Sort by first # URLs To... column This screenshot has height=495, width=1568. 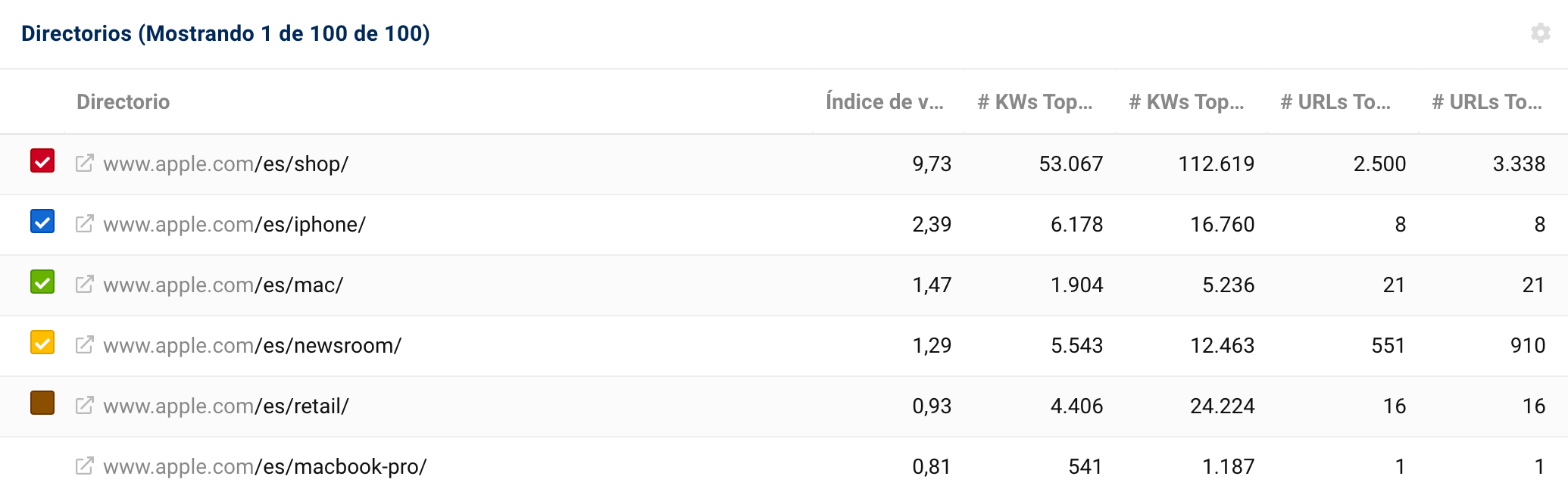(x=1335, y=102)
